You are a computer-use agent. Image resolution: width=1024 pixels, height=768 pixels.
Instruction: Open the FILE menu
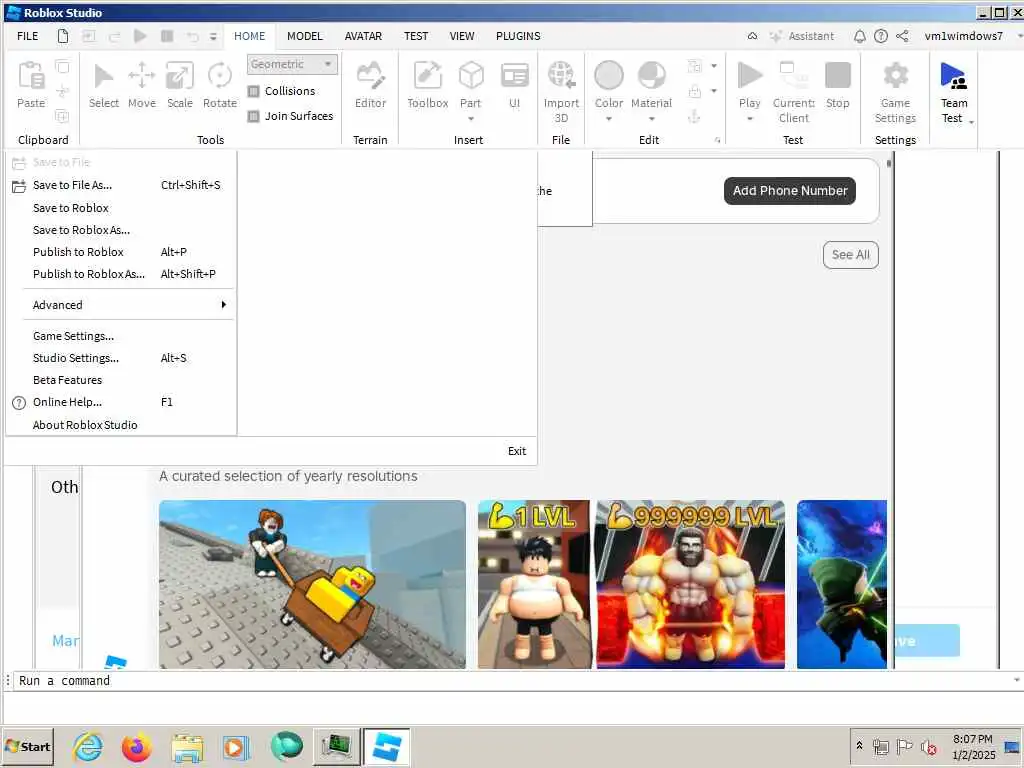27,36
